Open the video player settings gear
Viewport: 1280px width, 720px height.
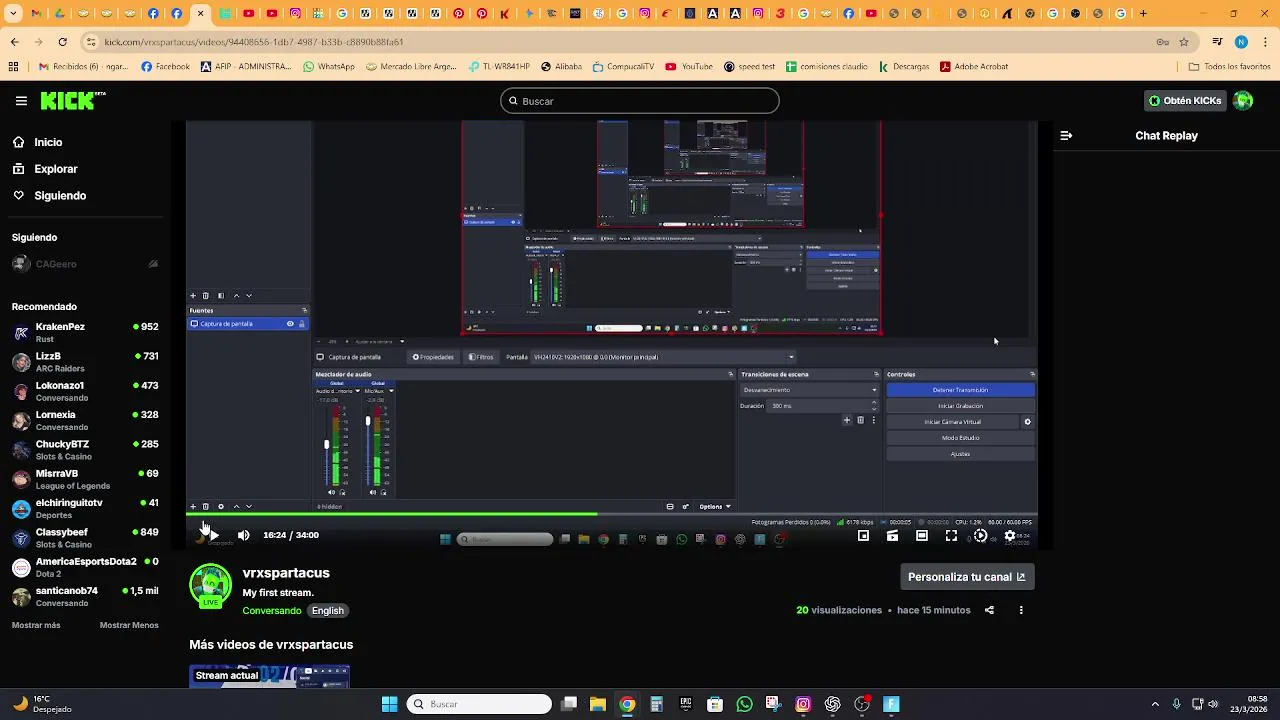pyautogui.click(x=1010, y=536)
